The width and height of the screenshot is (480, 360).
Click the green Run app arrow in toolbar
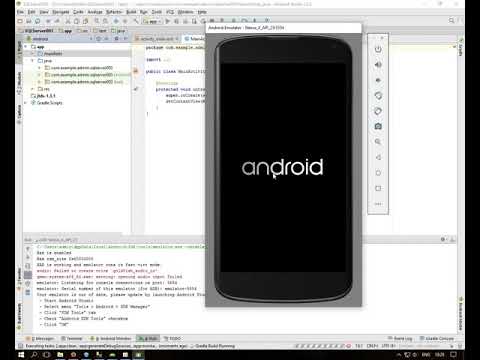(x=168, y=21)
